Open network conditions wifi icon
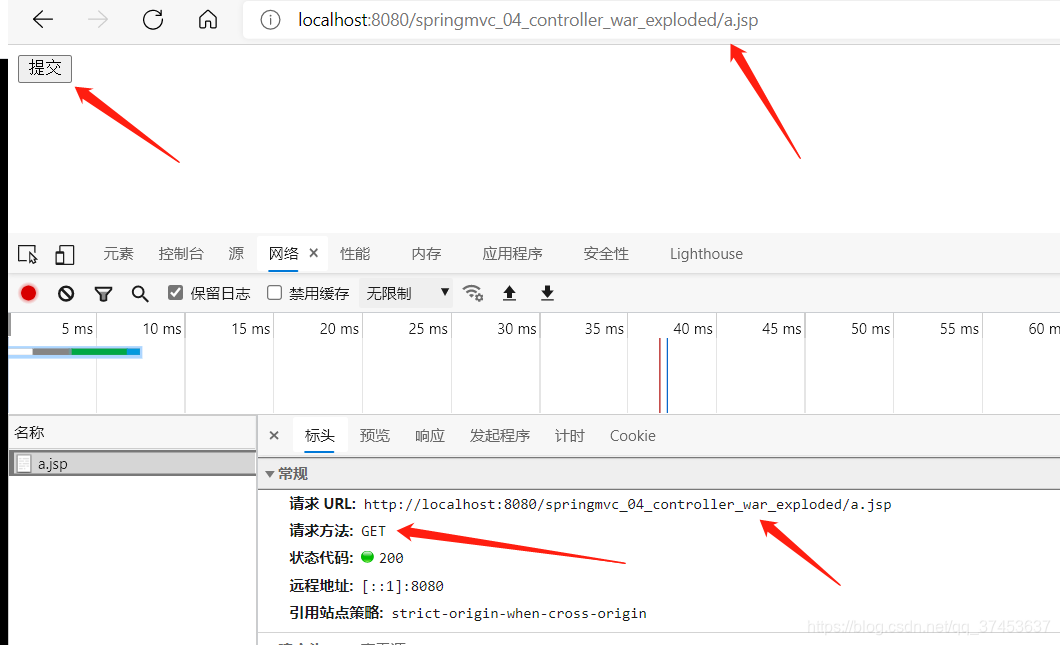 tap(473, 293)
